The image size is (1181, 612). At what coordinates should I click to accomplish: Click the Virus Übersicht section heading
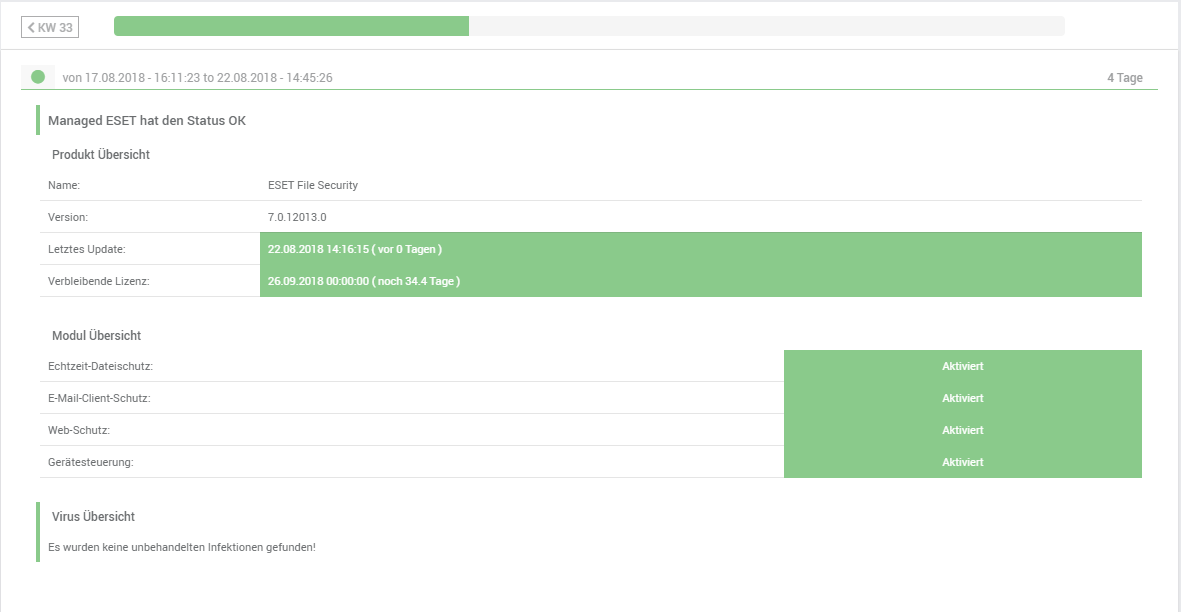pos(93,517)
